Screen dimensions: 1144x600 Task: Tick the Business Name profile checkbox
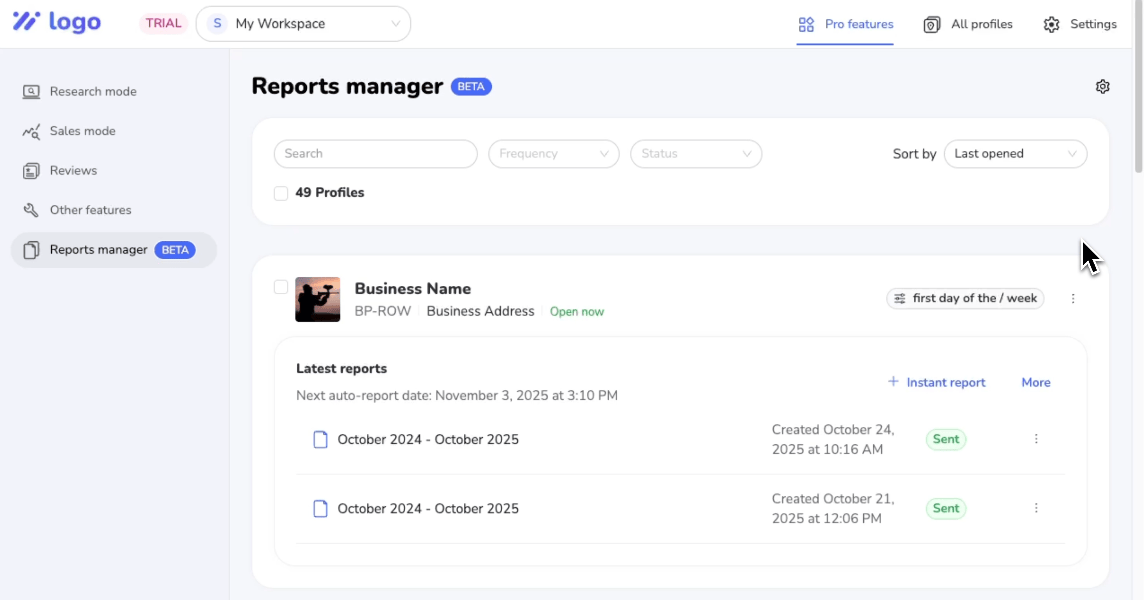pos(281,288)
